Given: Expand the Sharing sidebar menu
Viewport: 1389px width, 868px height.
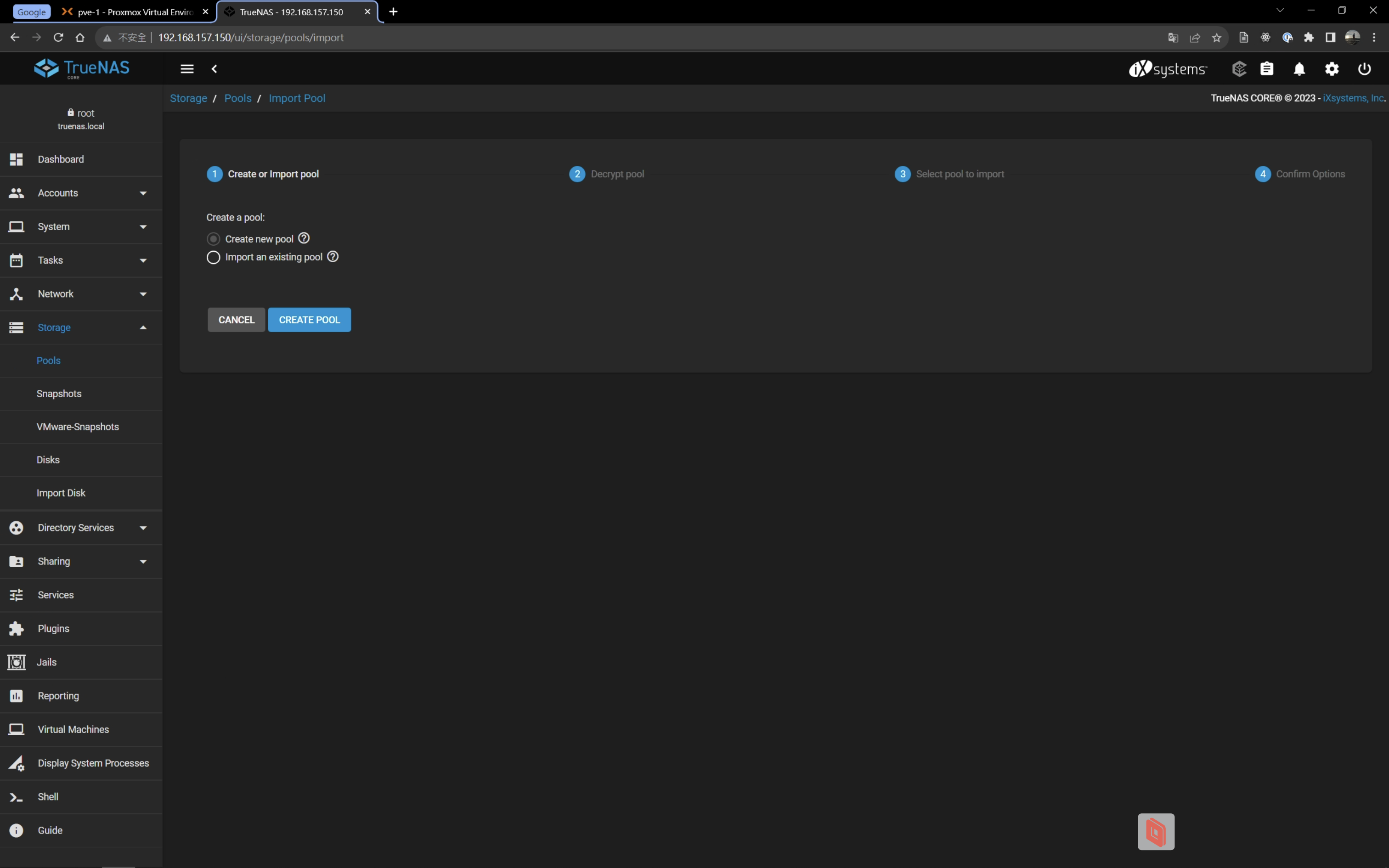Looking at the screenshot, I should [x=81, y=561].
